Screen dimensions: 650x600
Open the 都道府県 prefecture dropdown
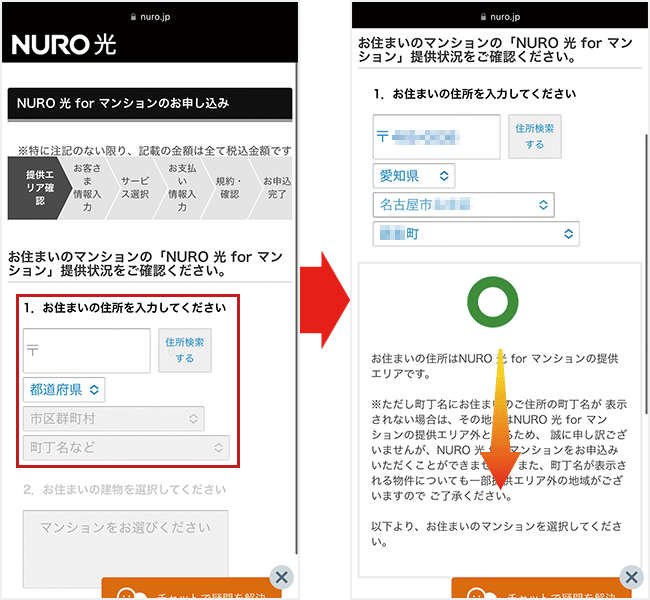(x=64, y=389)
